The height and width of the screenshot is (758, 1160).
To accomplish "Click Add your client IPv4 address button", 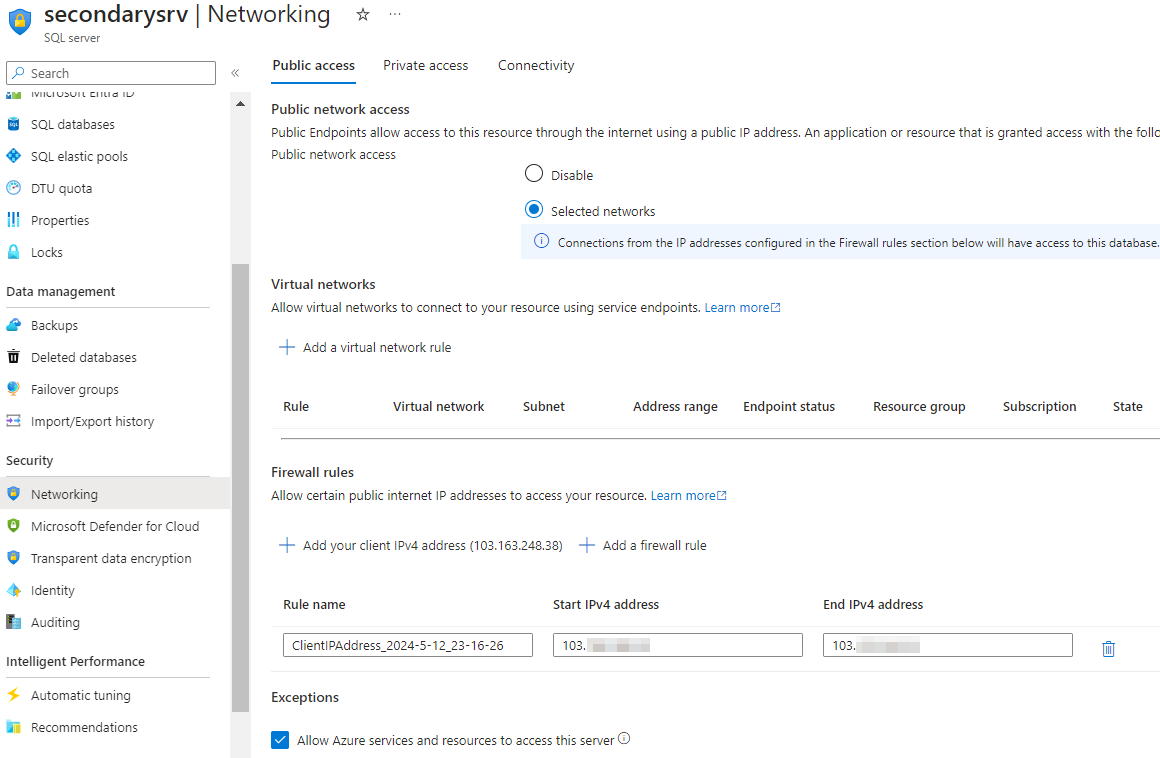I will 420,545.
